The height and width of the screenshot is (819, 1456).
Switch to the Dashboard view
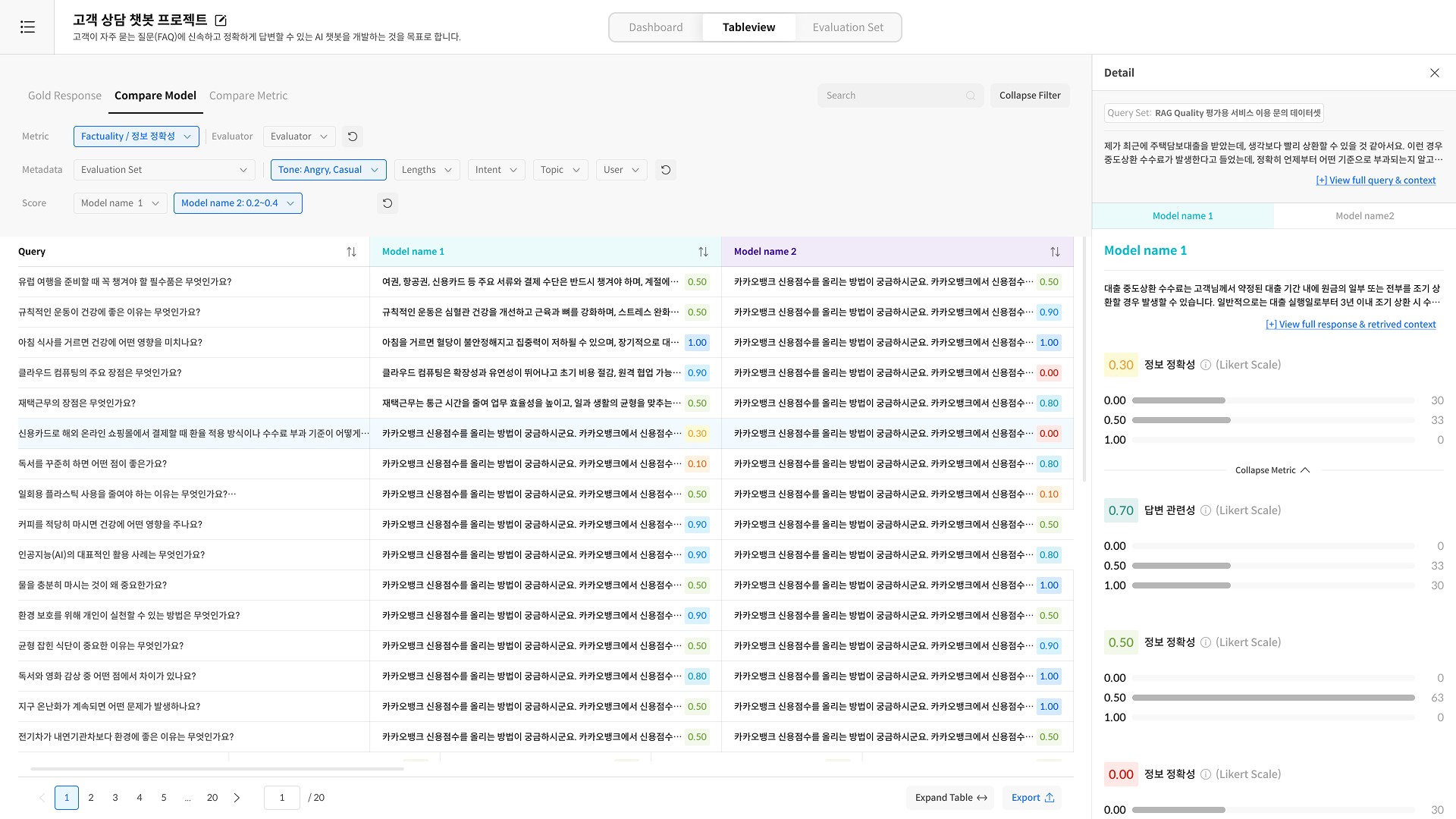point(655,27)
